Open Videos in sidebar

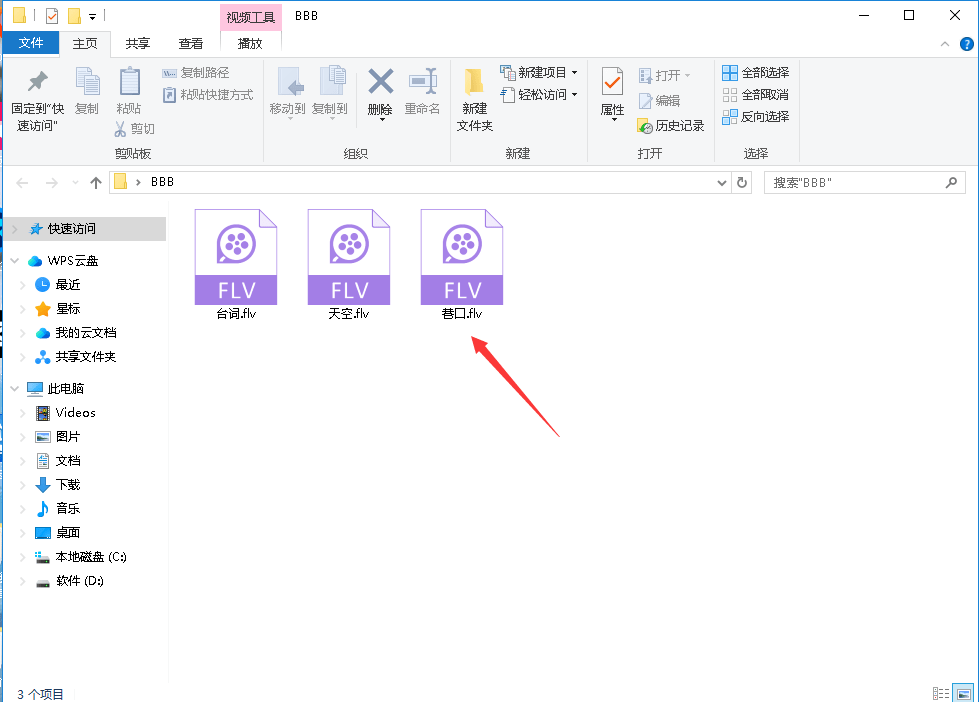coord(66,413)
